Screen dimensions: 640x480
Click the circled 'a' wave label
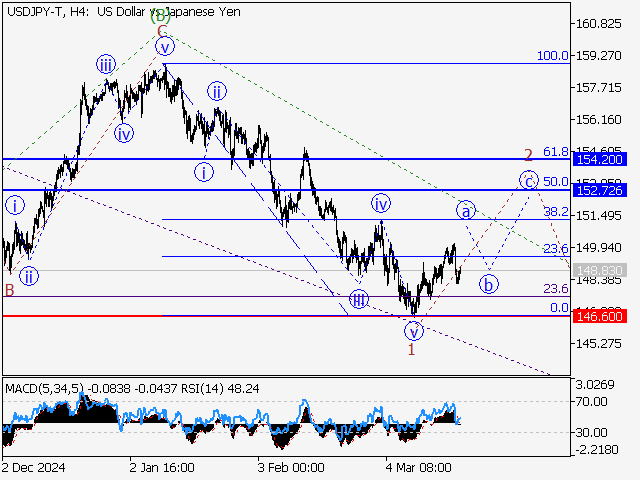465,210
